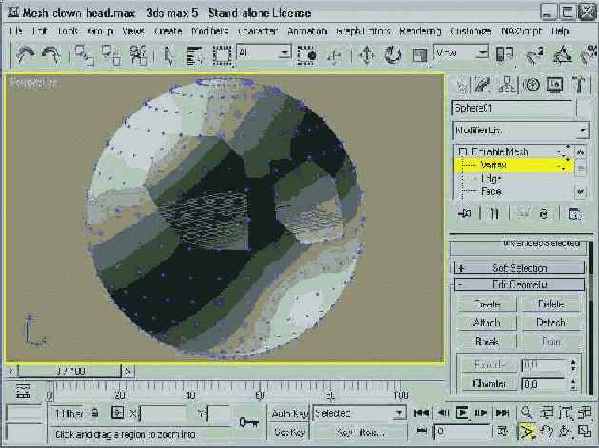This screenshot has height=448, width=599.
Task: Collapse the Edit Geometry rollout
Action: (520, 285)
